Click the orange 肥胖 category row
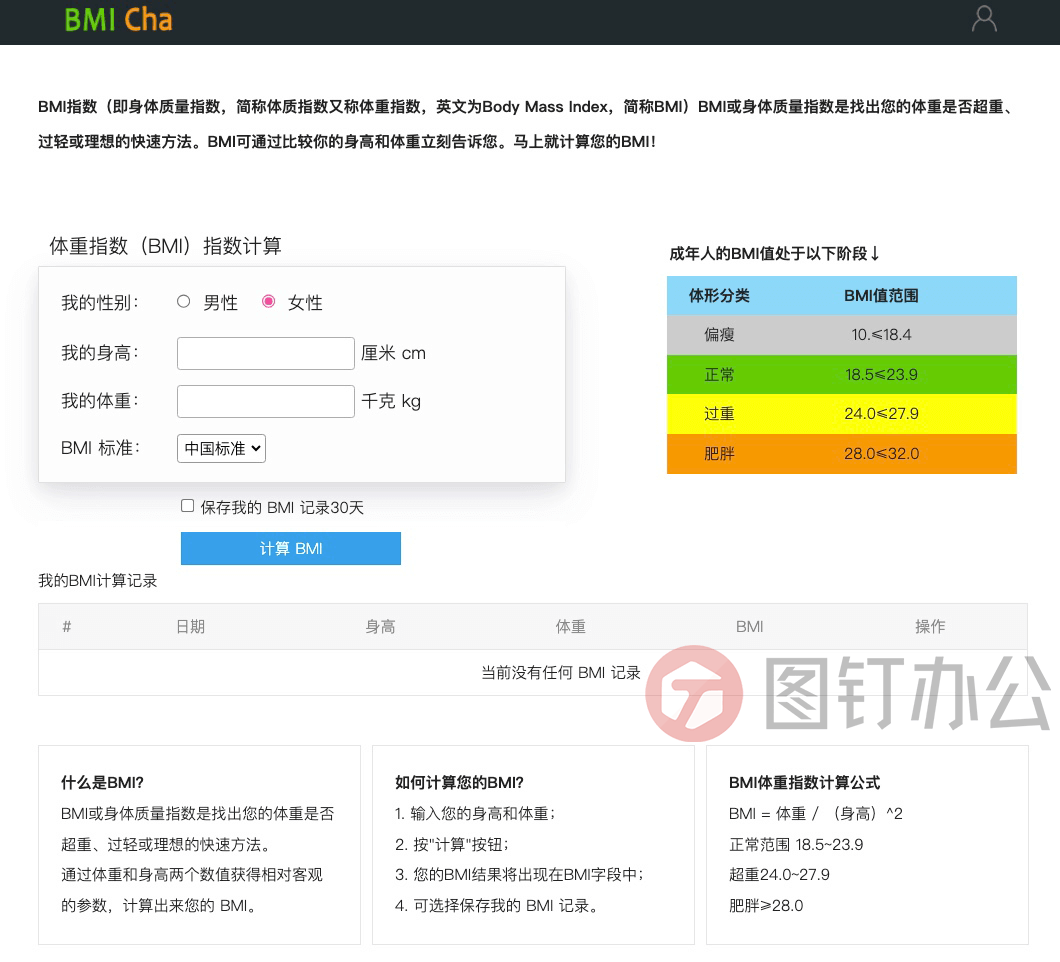Image resolution: width=1060 pixels, height=962 pixels. 842,454
